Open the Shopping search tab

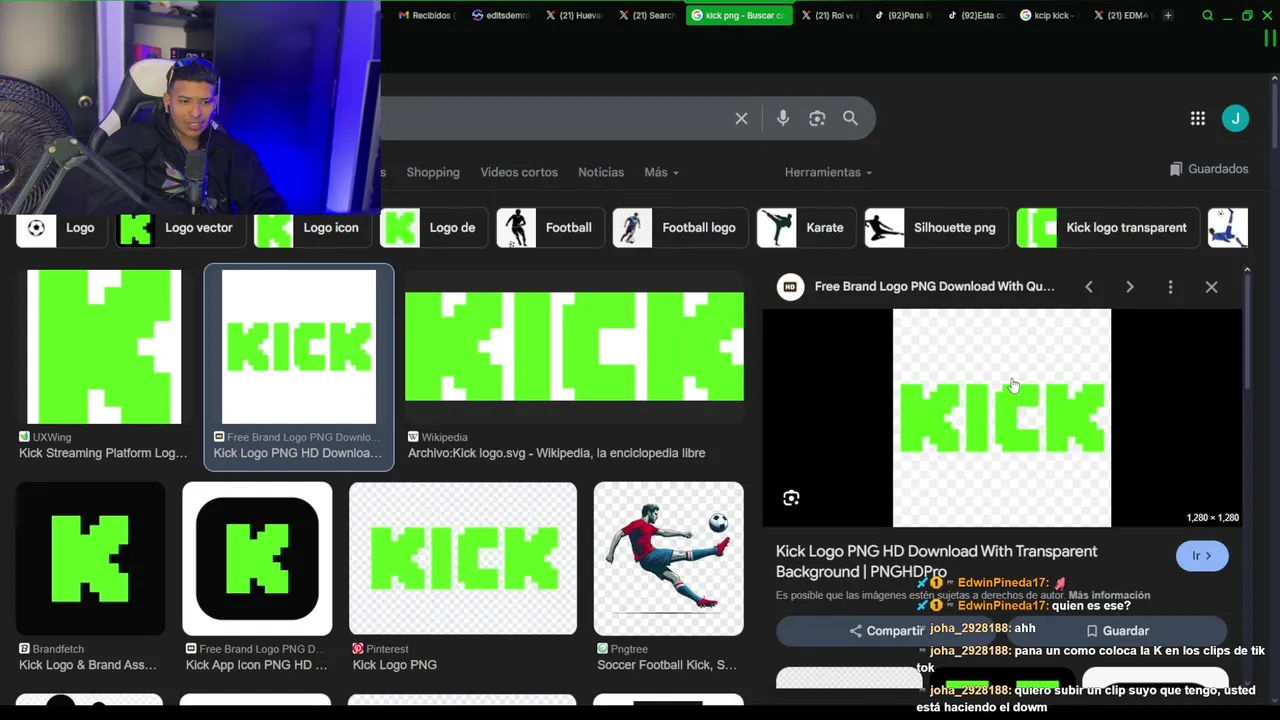[433, 172]
